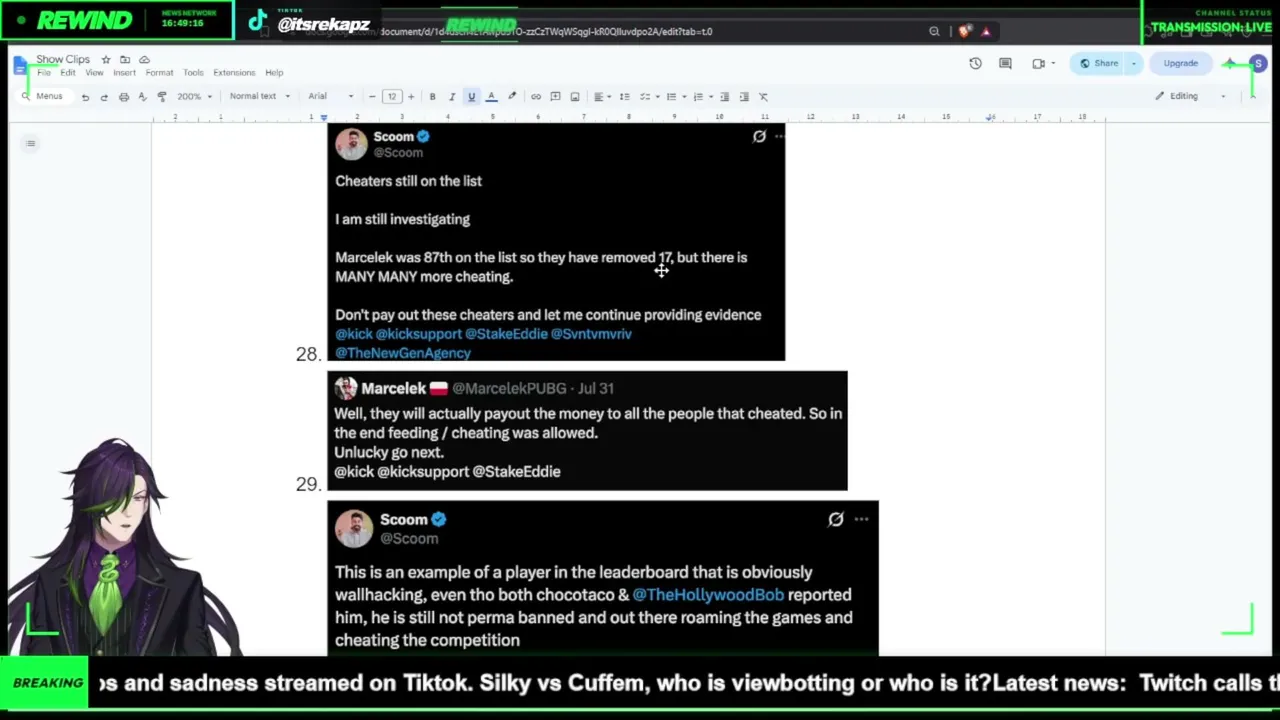Open the browser zoom magnifier icon
The width and height of the screenshot is (1280, 720).
click(x=934, y=32)
